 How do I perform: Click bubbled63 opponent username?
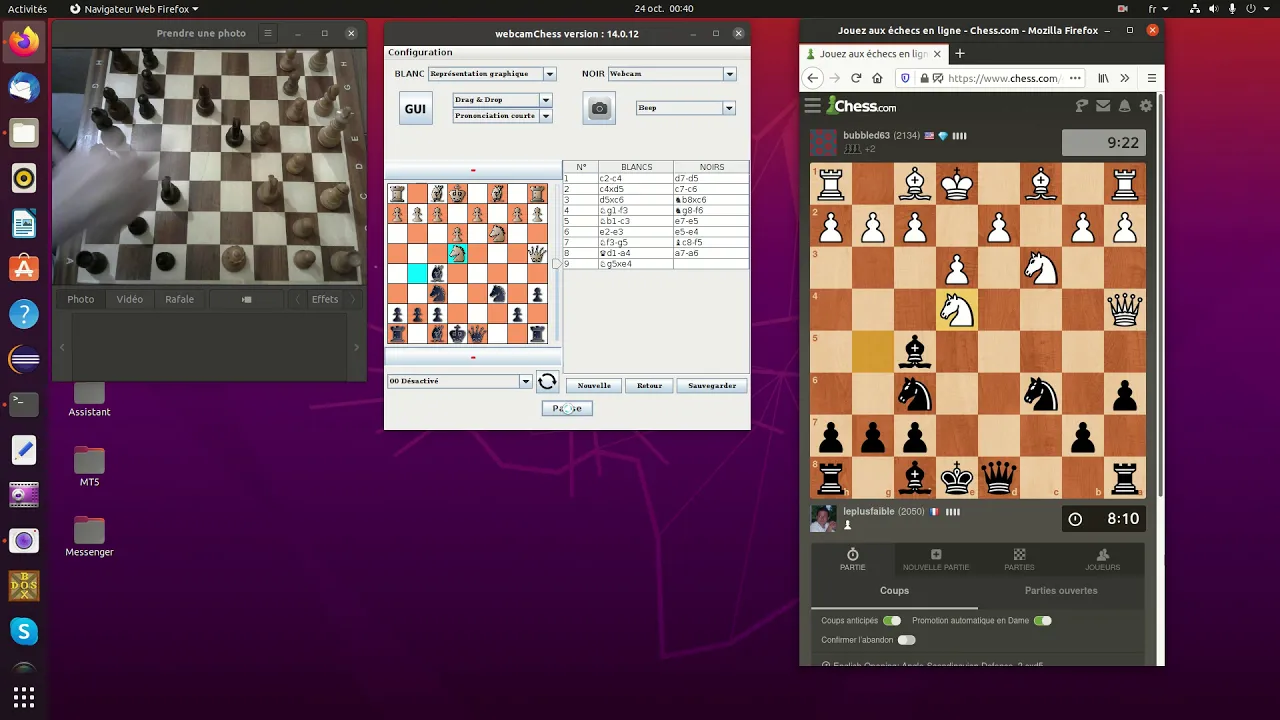pos(866,135)
